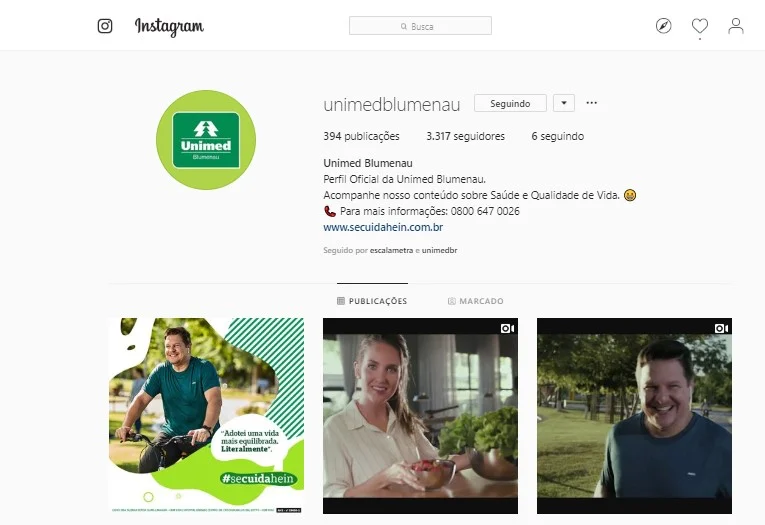Switch to the Publicações tab

[372, 301]
